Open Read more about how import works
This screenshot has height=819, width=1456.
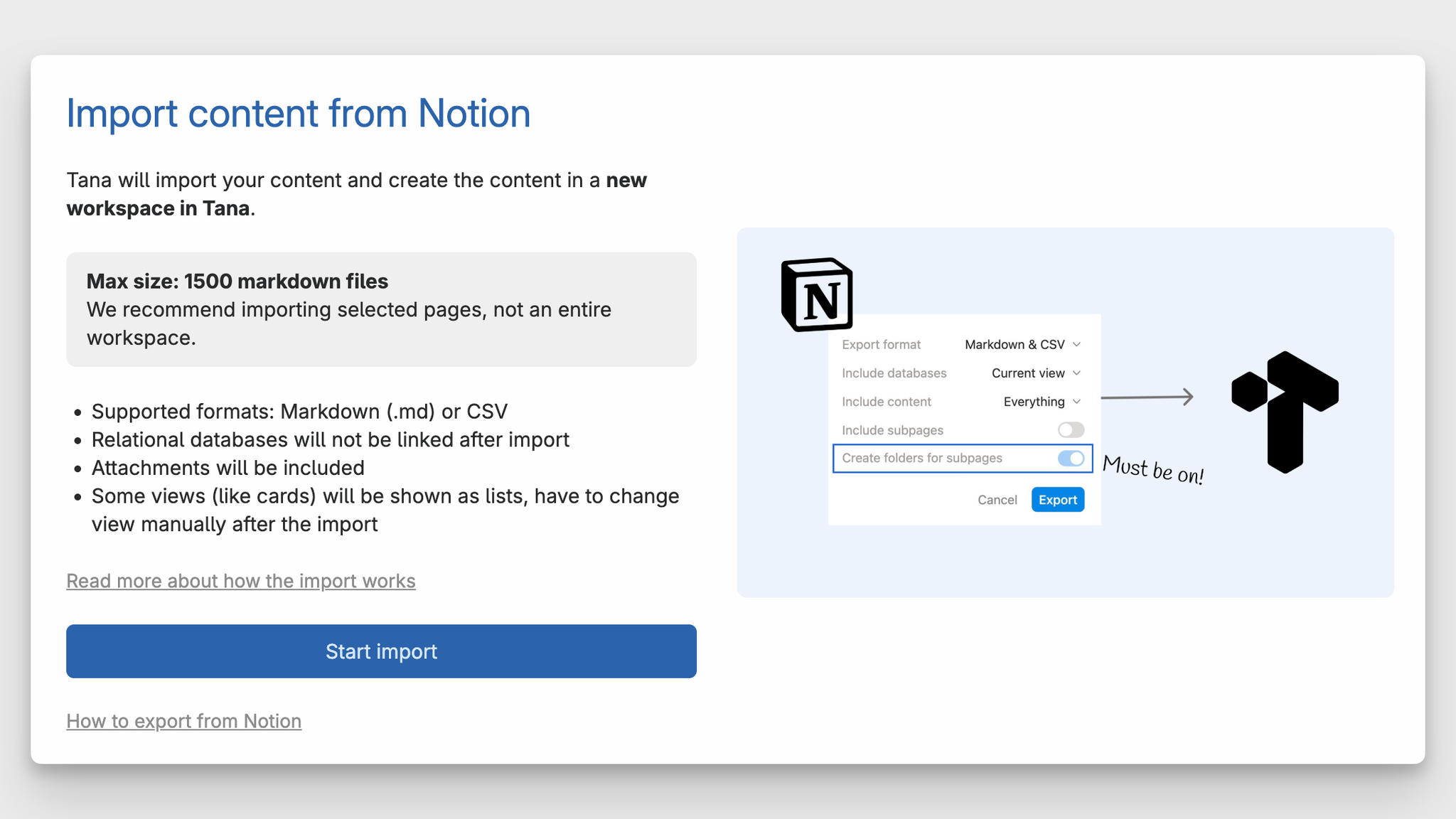[x=241, y=581]
